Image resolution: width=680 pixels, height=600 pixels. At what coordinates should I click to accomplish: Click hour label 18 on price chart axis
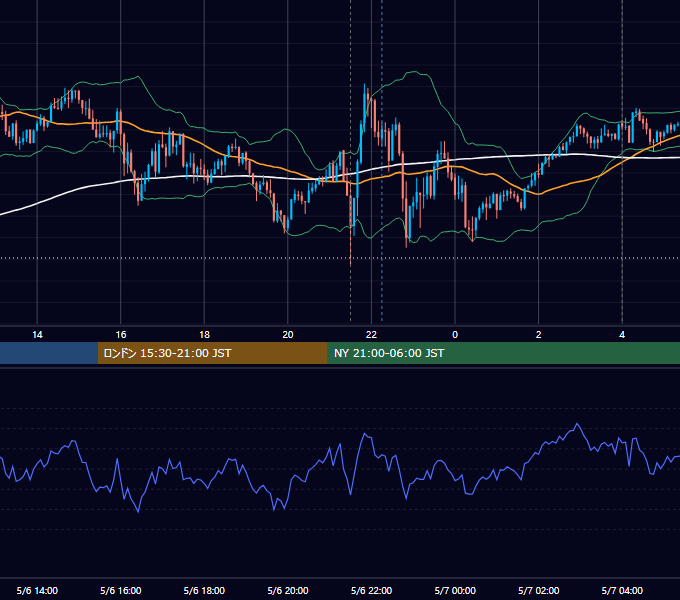pos(204,335)
